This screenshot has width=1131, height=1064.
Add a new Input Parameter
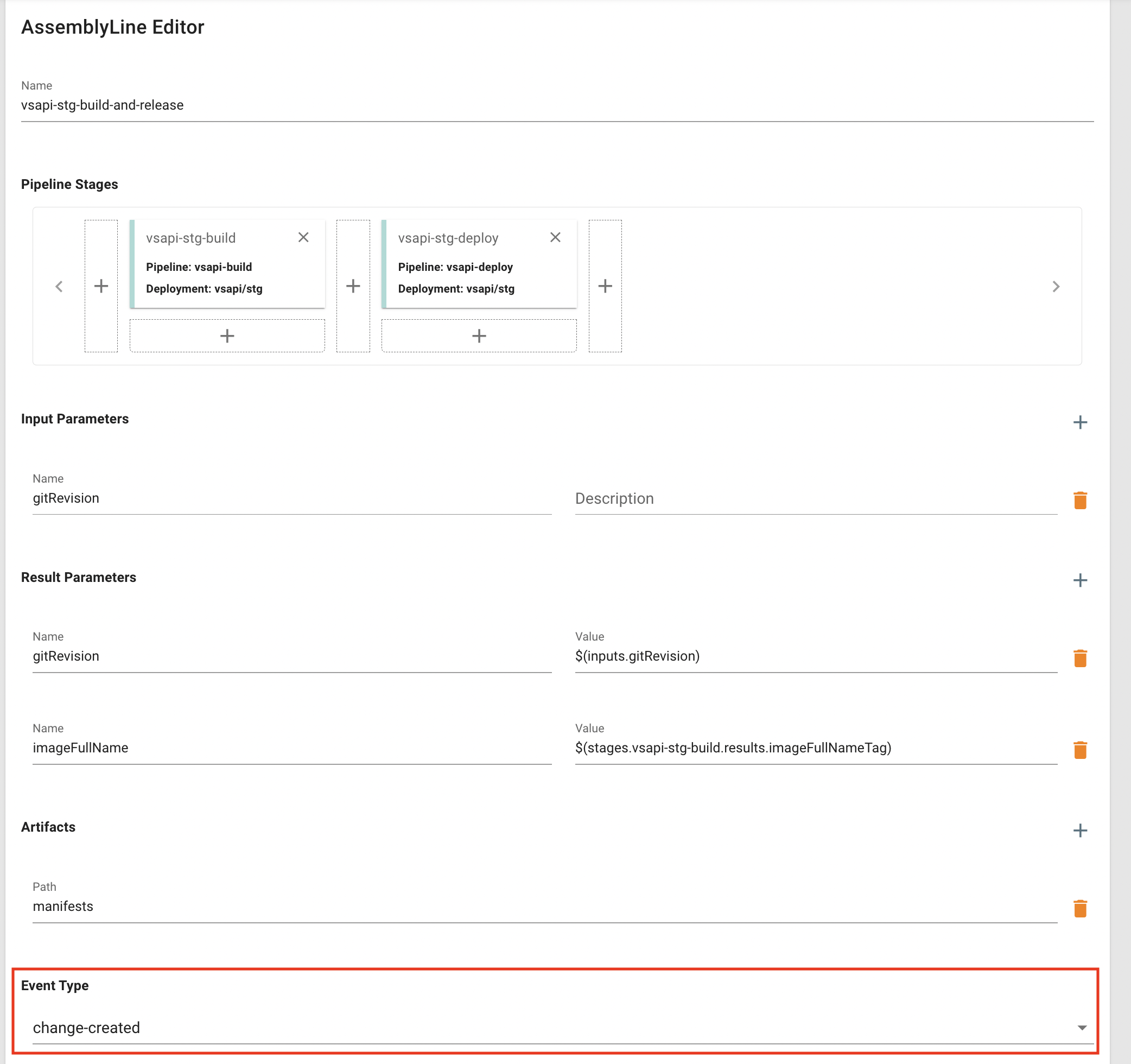[x=1079, y=422]
